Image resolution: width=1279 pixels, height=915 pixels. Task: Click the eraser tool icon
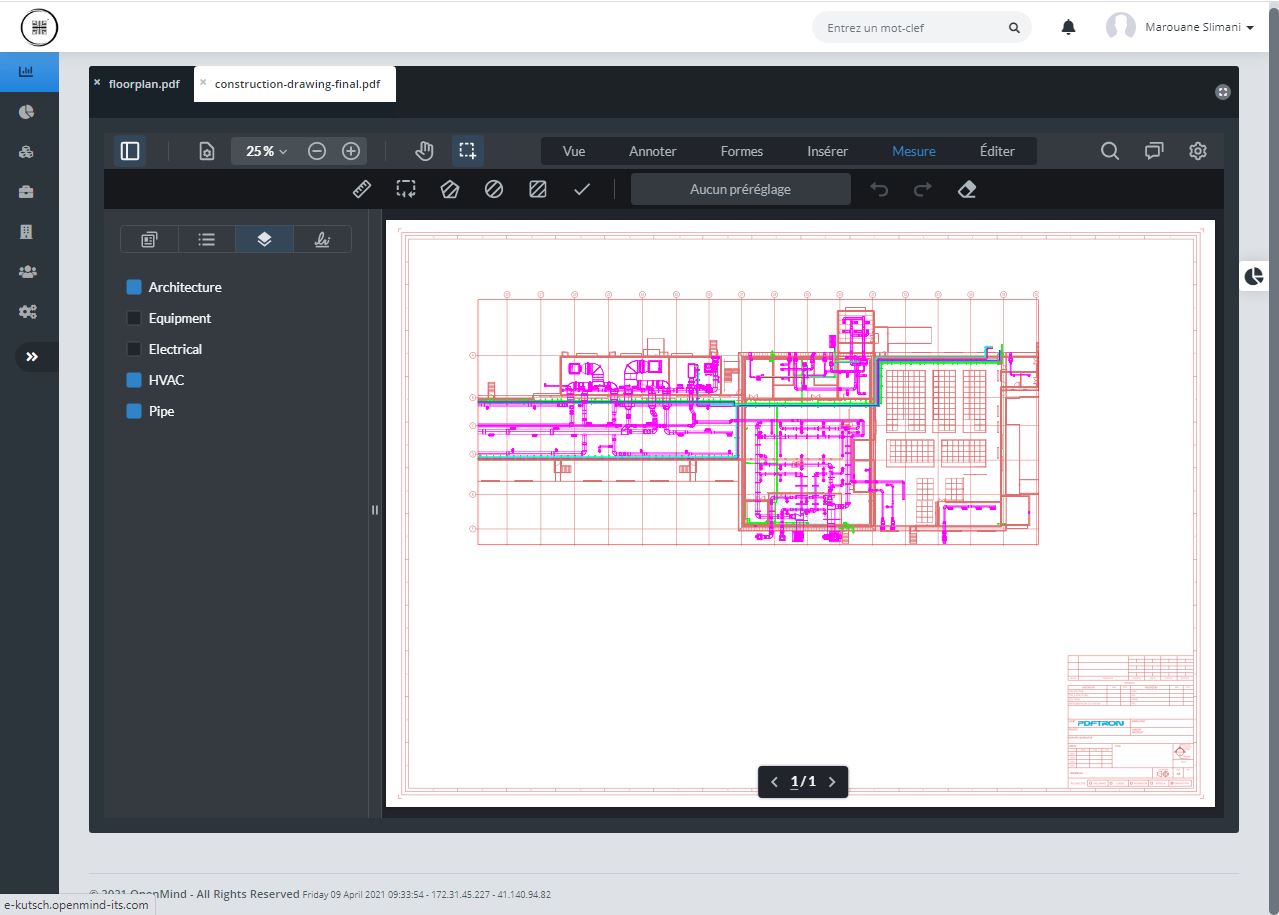click(x=966, y=189)
